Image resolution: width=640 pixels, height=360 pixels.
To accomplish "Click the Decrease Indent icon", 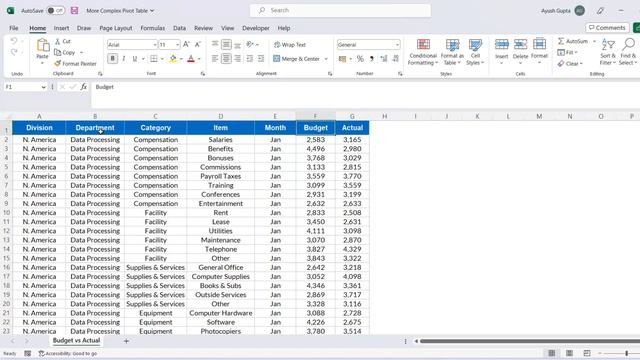I will 250,59.
